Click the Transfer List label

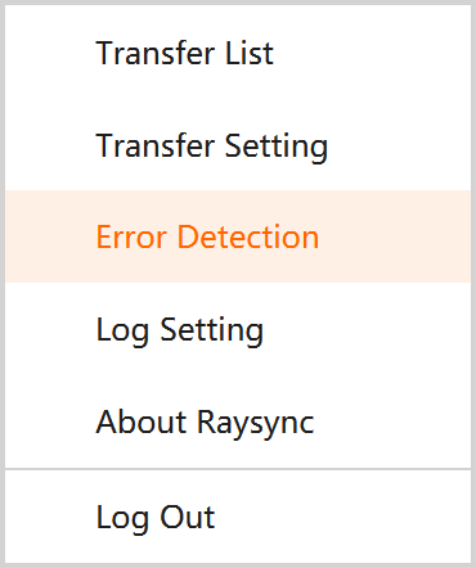tap(184, 53)
